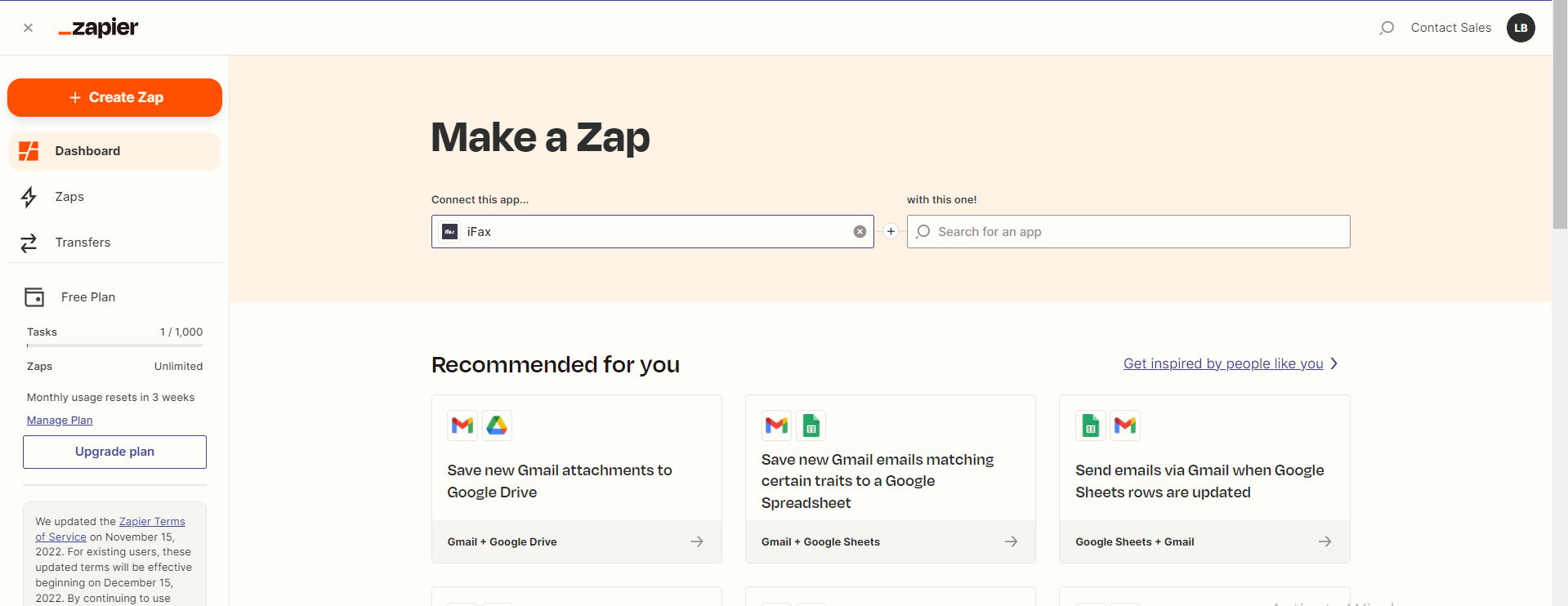Click the Google Drive icon on first card
1568x606 pixels.
pyautogui.click(x=497, y=426)
